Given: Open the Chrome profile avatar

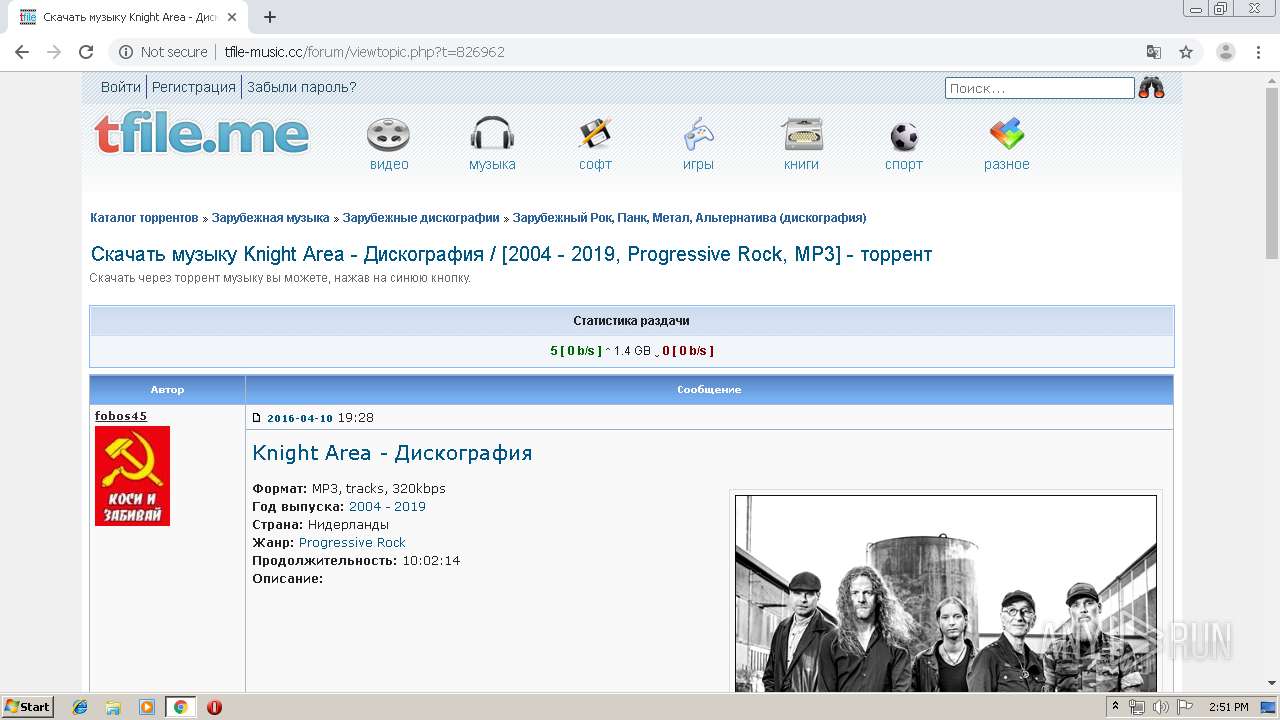Looking at the screenshot, I should click(x=1226, y=52).
